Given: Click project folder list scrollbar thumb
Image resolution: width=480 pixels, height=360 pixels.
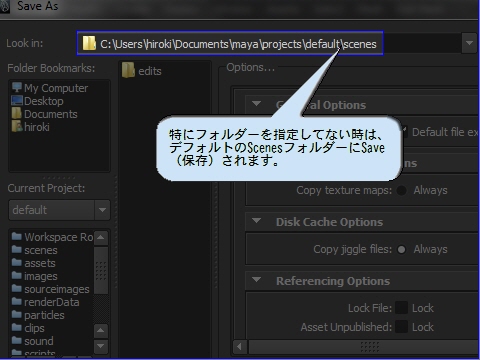Looking at the screenshot, I should pos(101,270).
